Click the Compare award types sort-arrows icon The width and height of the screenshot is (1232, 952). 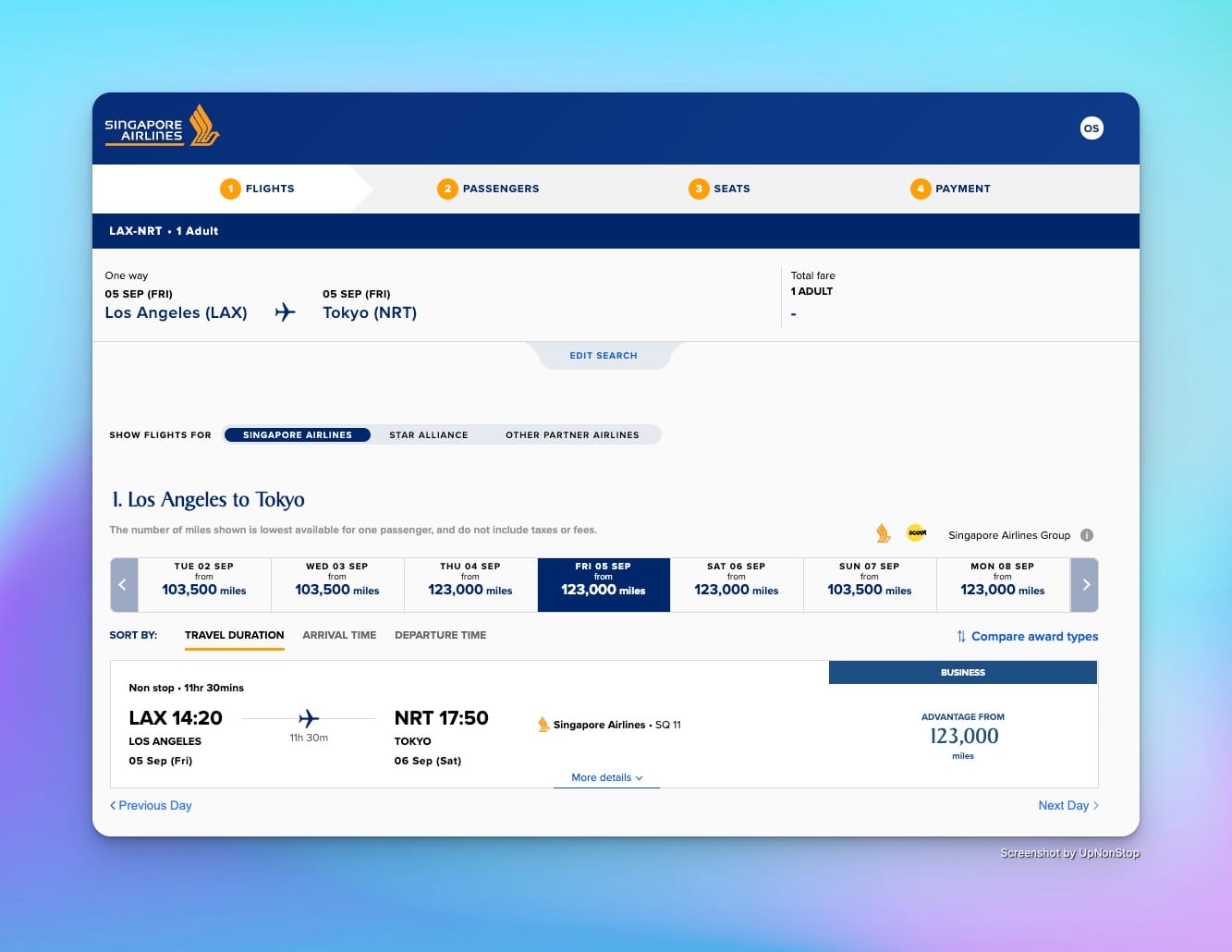coord(961,636)
